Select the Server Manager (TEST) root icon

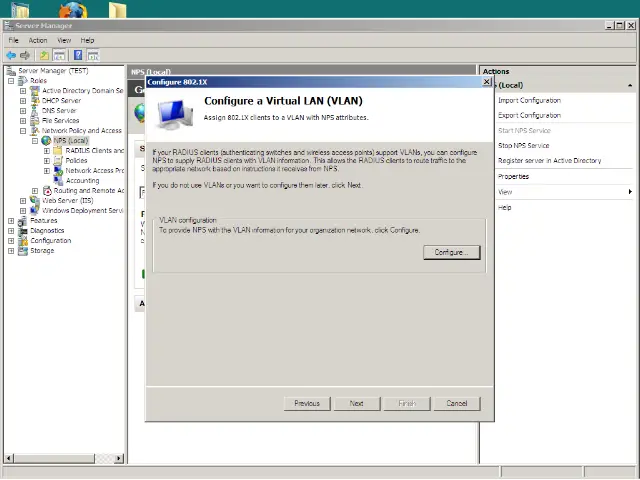point(11,71)
